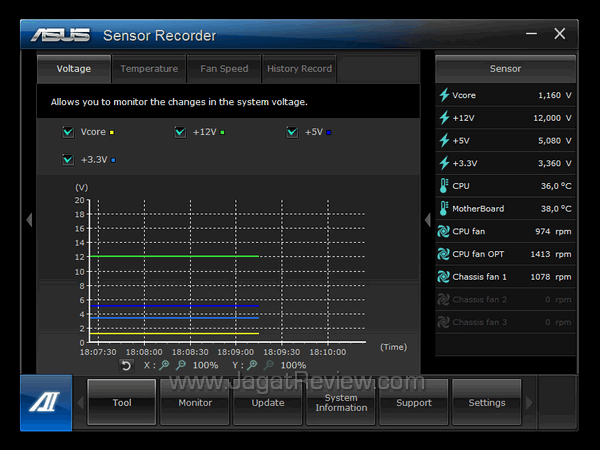Viewport: 600px width, 450px height.
Task: Reset the graph zoom with the undo arrow
Action: pyautogui.click(x=126, y=365)
